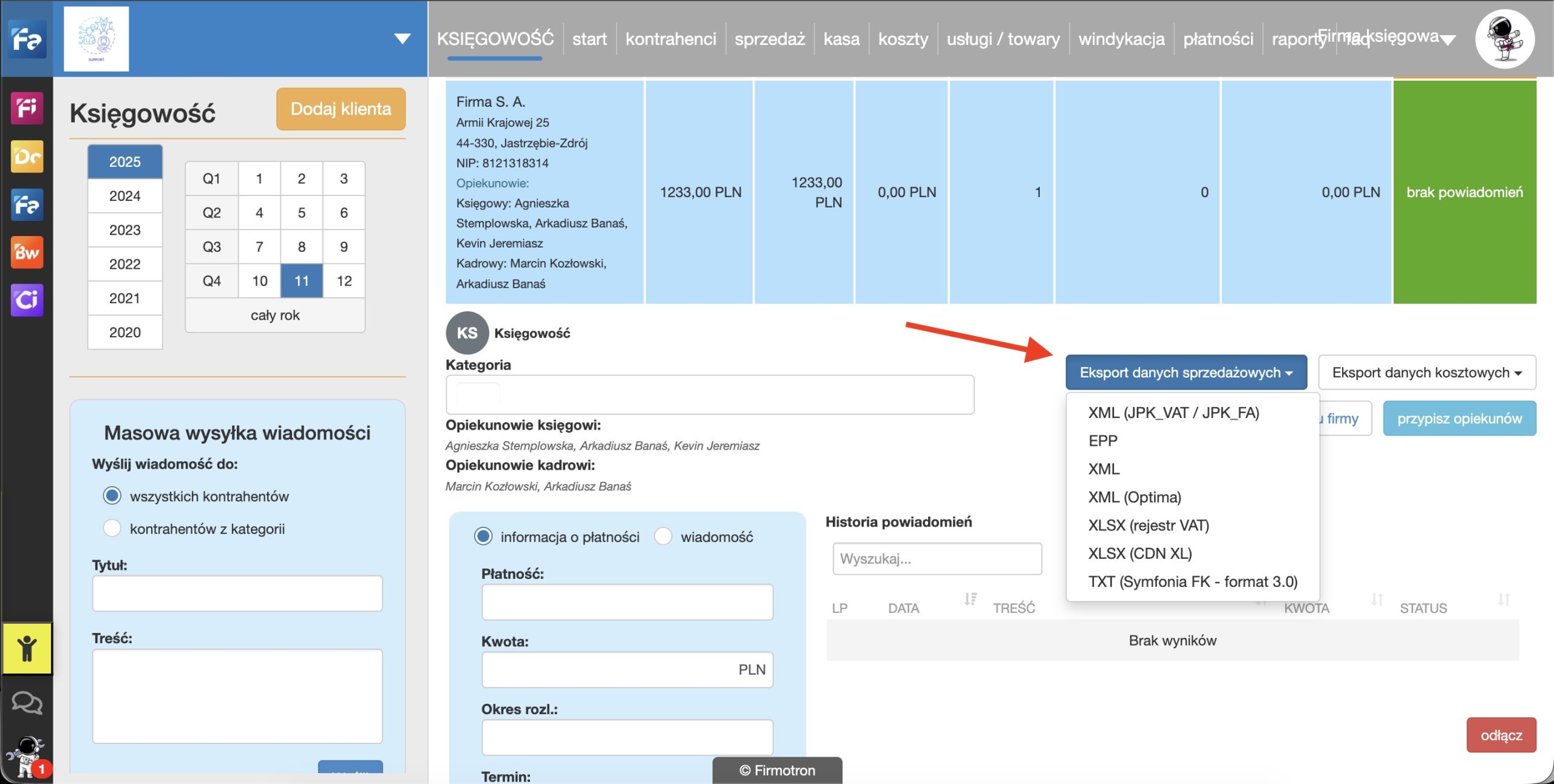Viewport: 1554px width, 784px height.
Task: Go to the 'windykacja' tab
Action: pos(1121,39)
